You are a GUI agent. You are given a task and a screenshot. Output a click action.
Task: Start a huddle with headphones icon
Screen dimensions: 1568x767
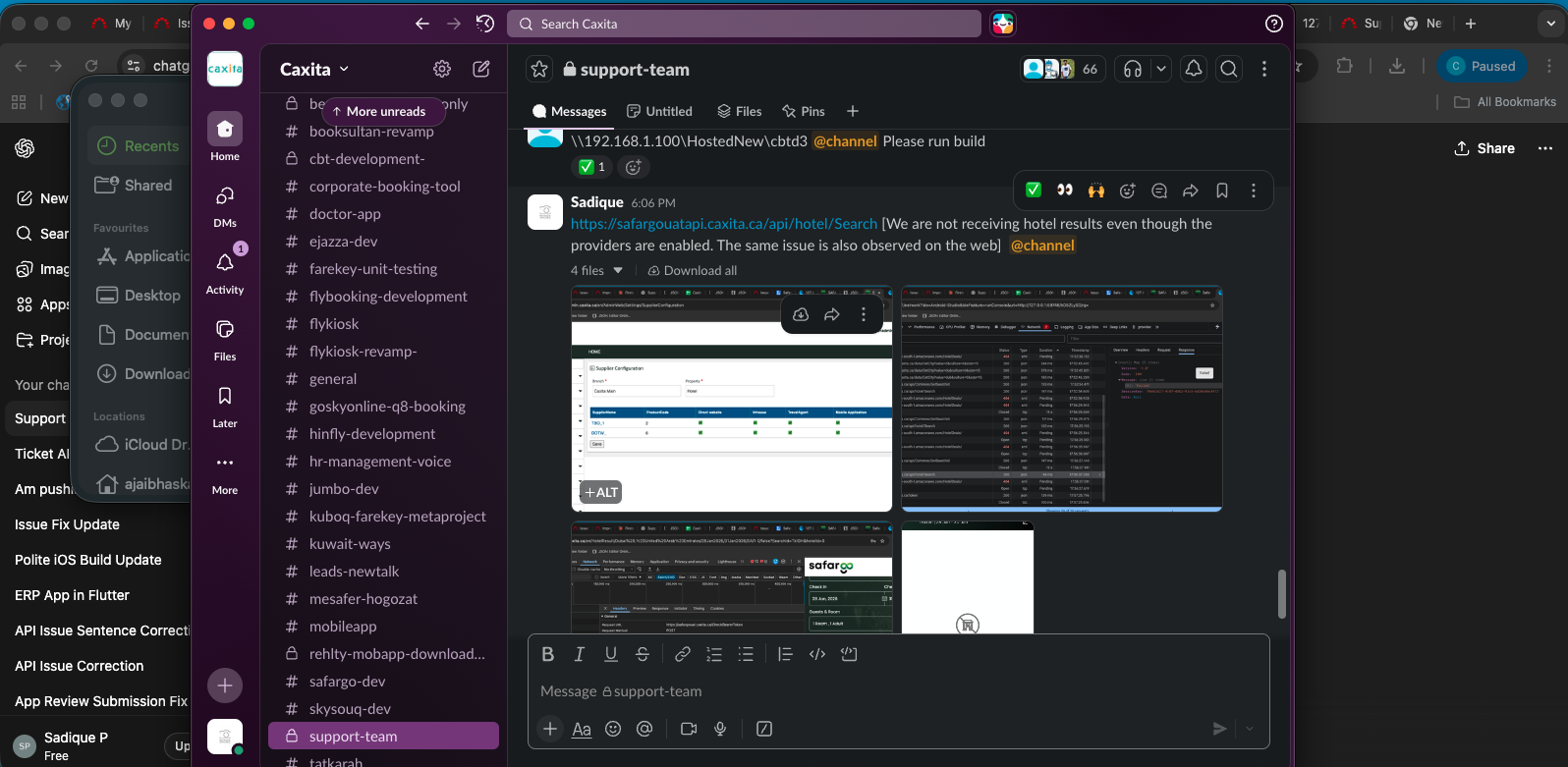click(x=1133, y=69)
